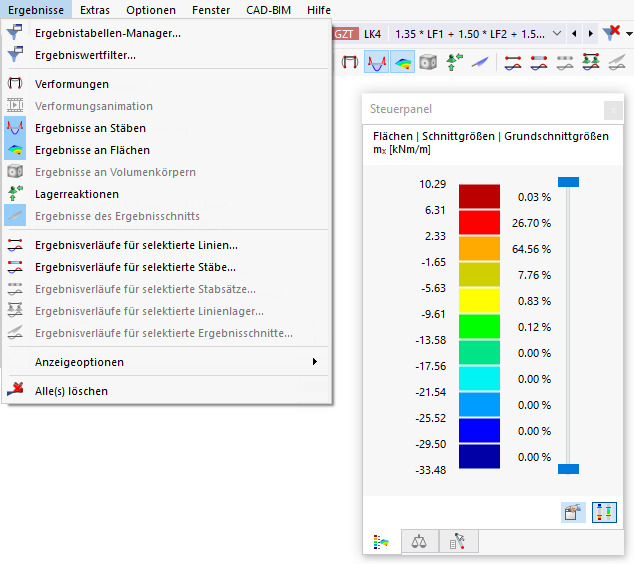This screenshot has width=634, height=564.
Task: Click the Ergebniswertfilter funnel icon
Action: coord(15,54)
